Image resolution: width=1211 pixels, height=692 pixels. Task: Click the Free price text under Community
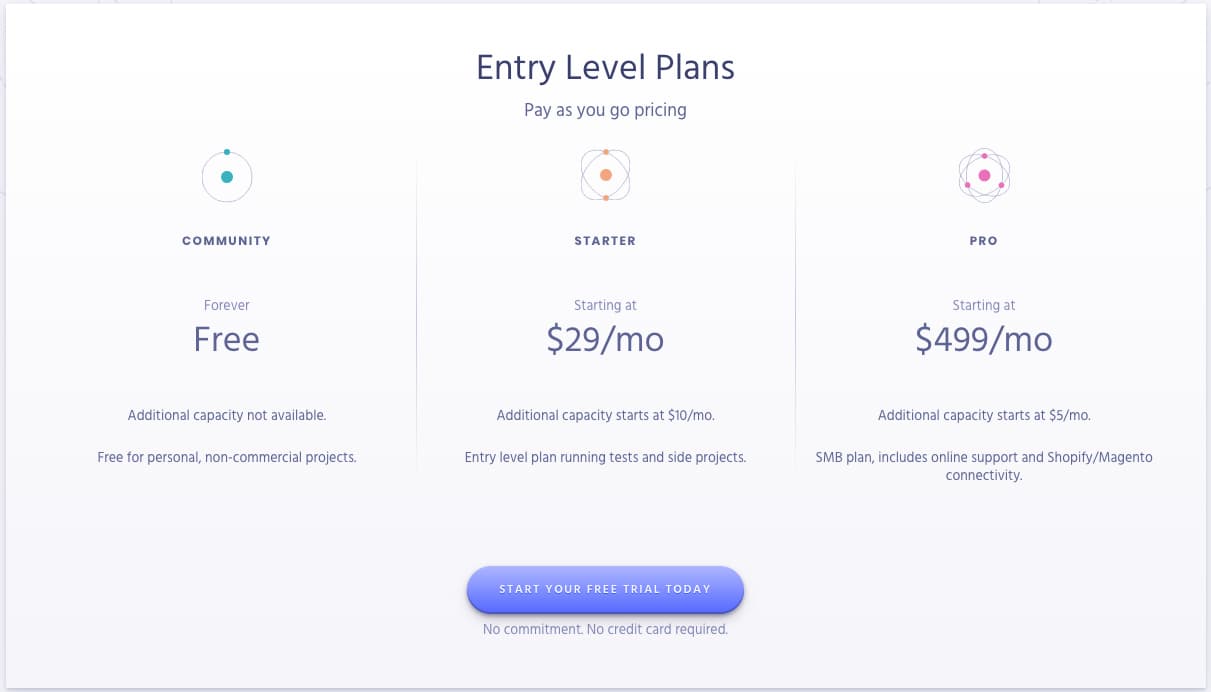pos(227,339)
